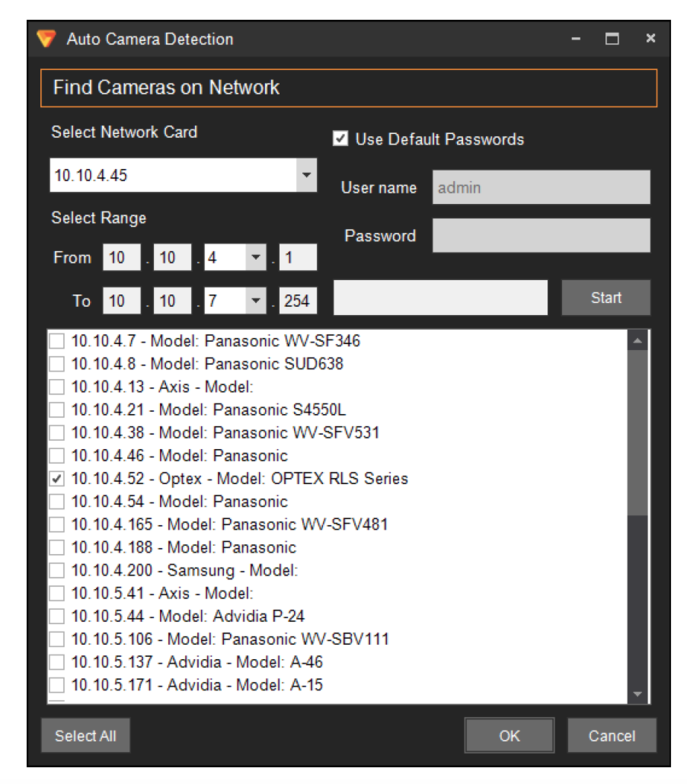Click the scan progress bar beside Start
This screenshot has height=784, width=687.
(x=440, y=298)
